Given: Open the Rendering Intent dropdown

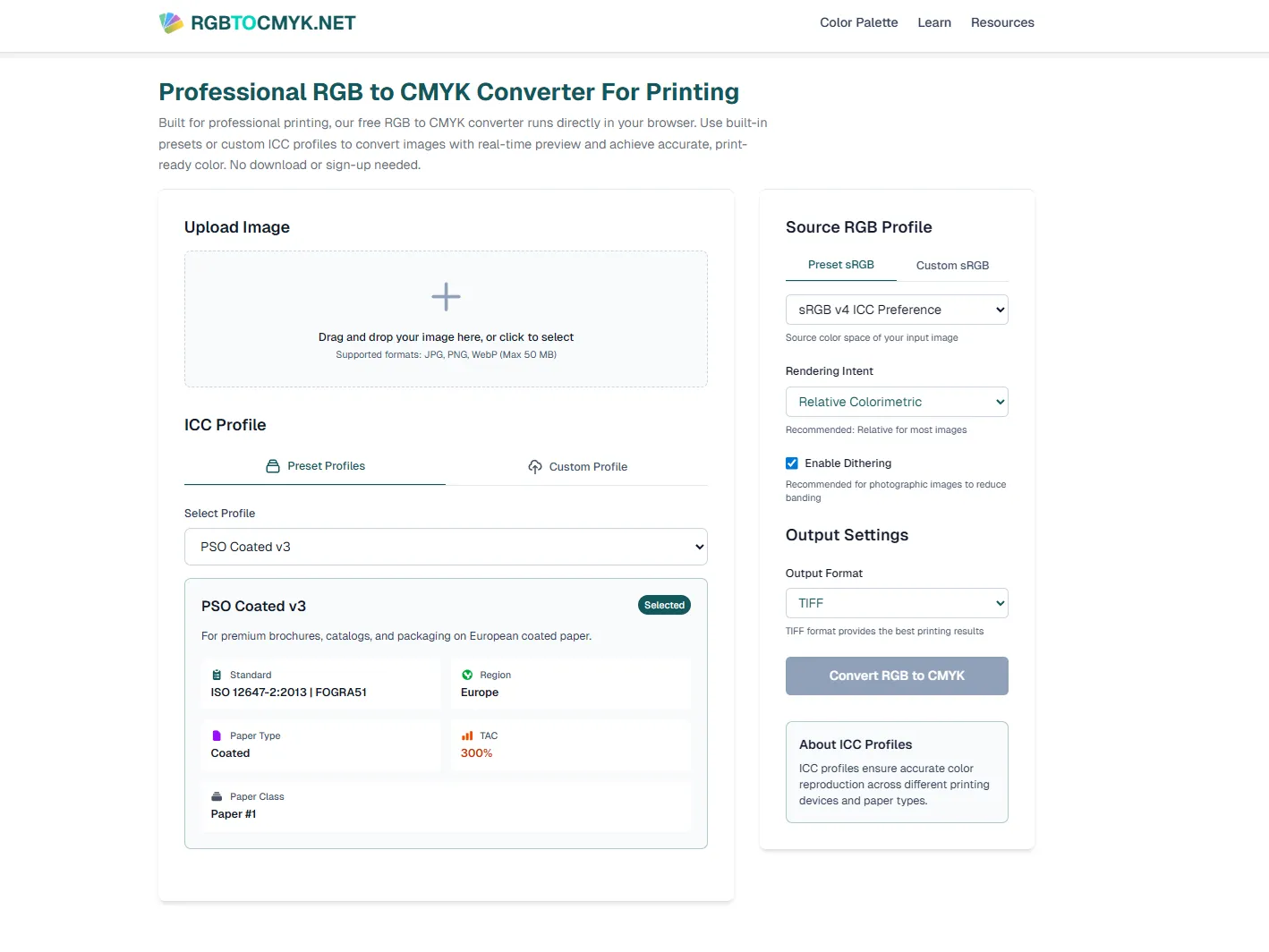Looking at the screenshot, I should [x=897, y=402].
